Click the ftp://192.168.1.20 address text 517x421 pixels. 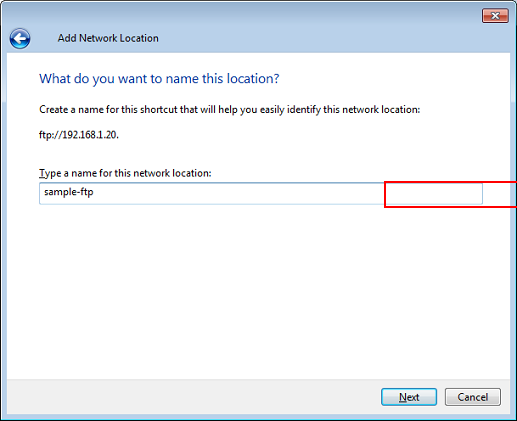click(79, 135)
